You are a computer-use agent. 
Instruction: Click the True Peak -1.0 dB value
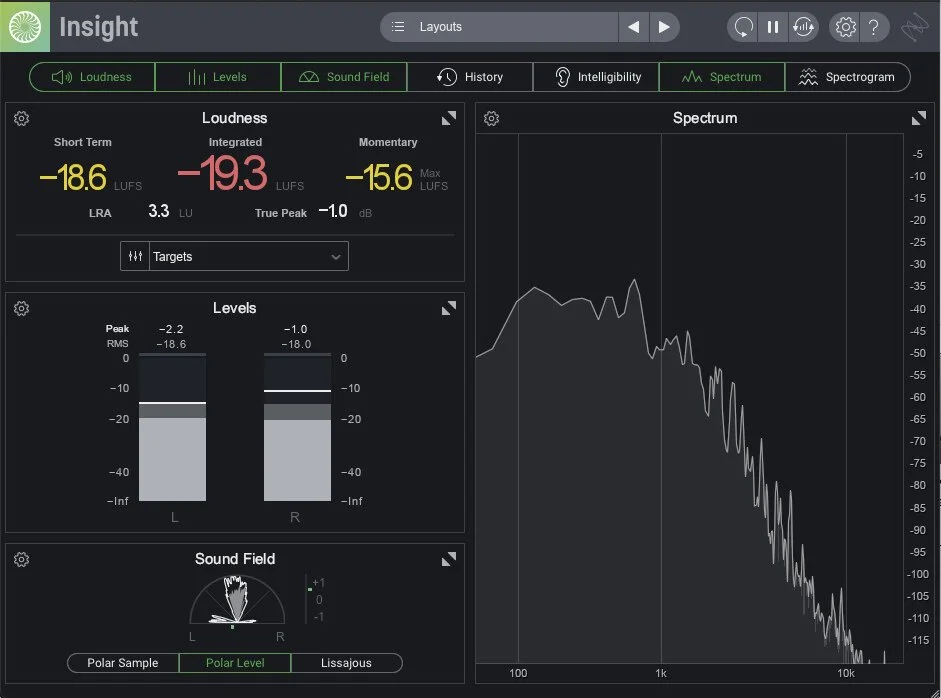[333, 211]
